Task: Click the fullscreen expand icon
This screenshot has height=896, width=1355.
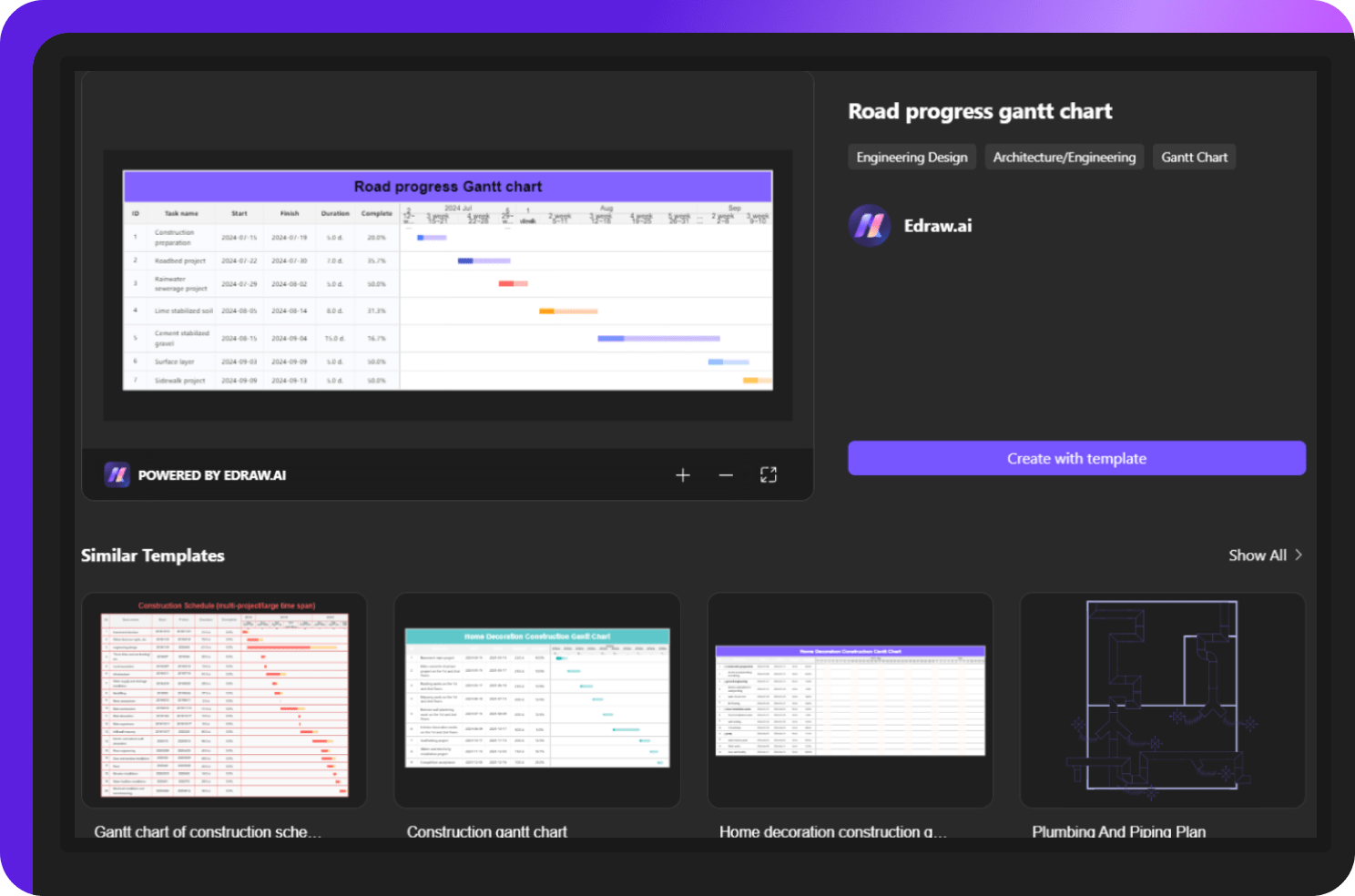Action: point(768,474)
